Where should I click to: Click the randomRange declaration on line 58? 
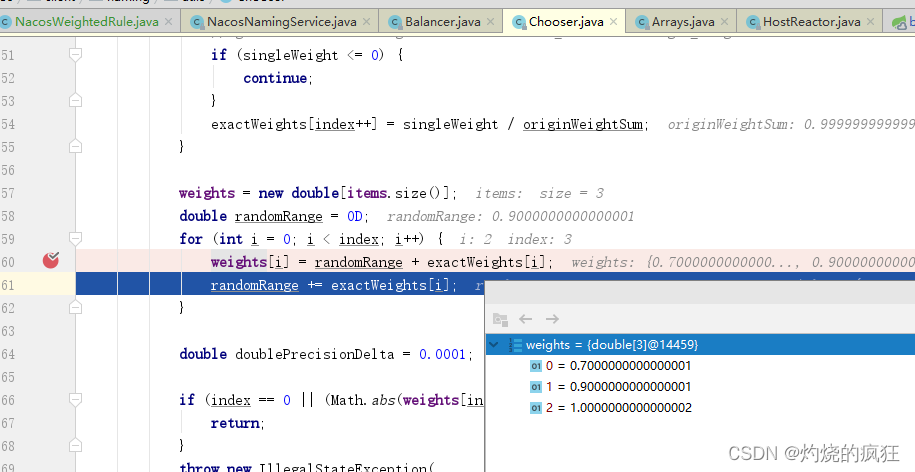(x=278, y=216)
